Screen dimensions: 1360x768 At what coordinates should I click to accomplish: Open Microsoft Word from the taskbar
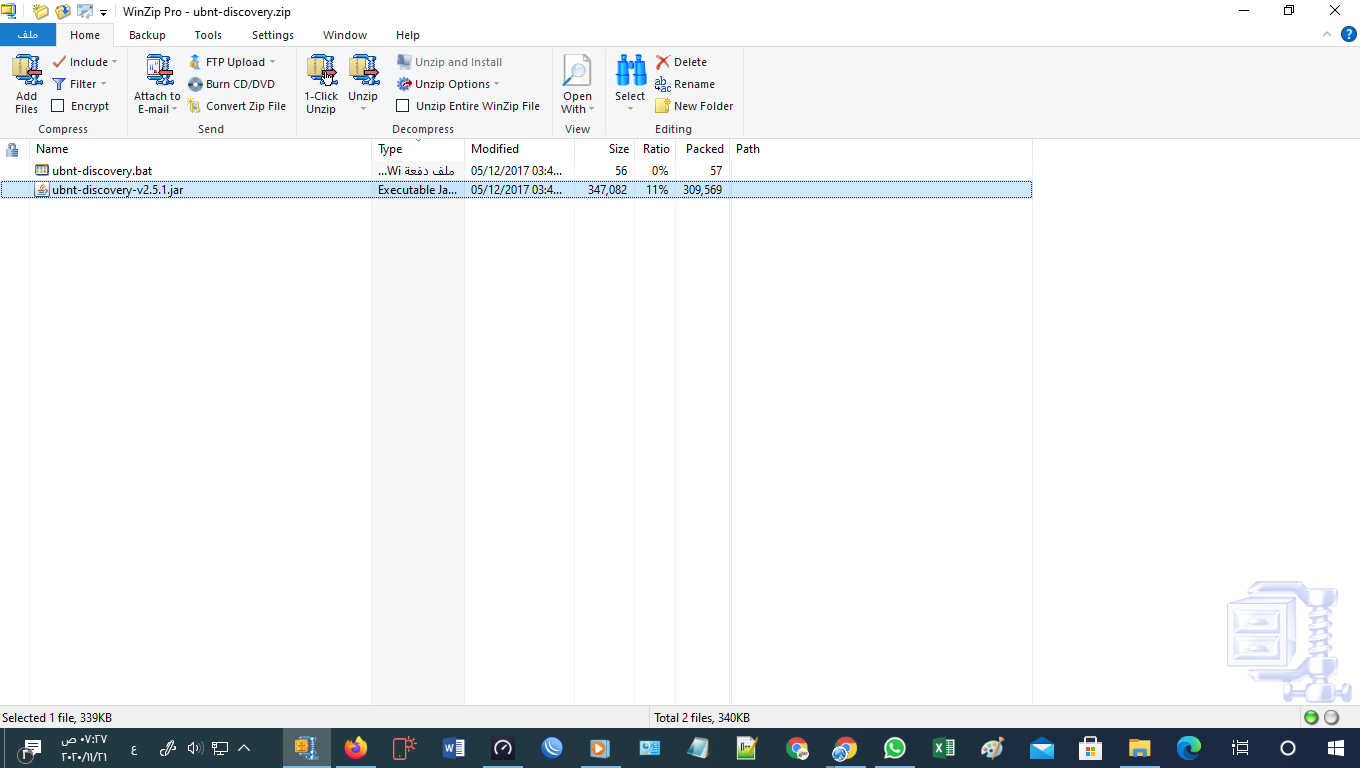pos(453,748)
